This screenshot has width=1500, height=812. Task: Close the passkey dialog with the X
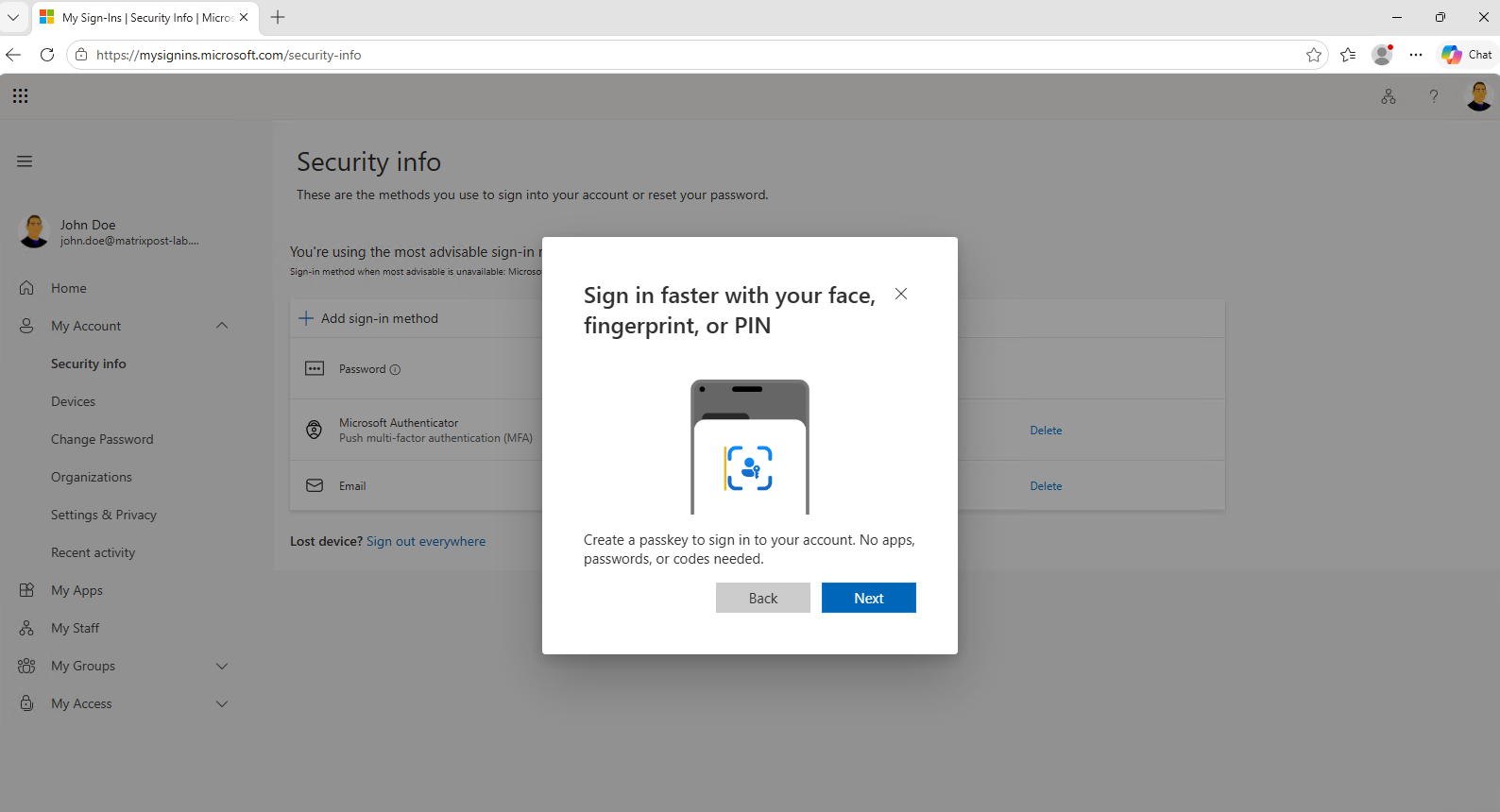pos(901,294)
